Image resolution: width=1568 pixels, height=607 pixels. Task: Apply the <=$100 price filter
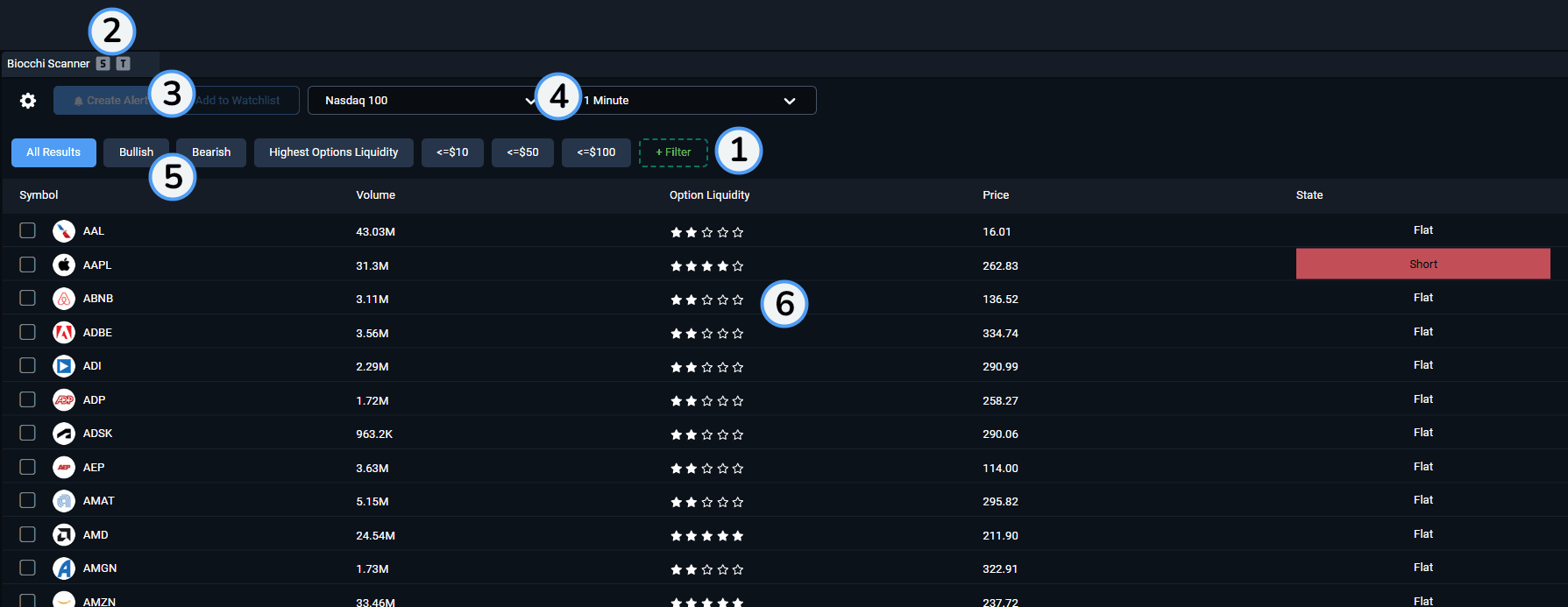[x=596, y=152]
